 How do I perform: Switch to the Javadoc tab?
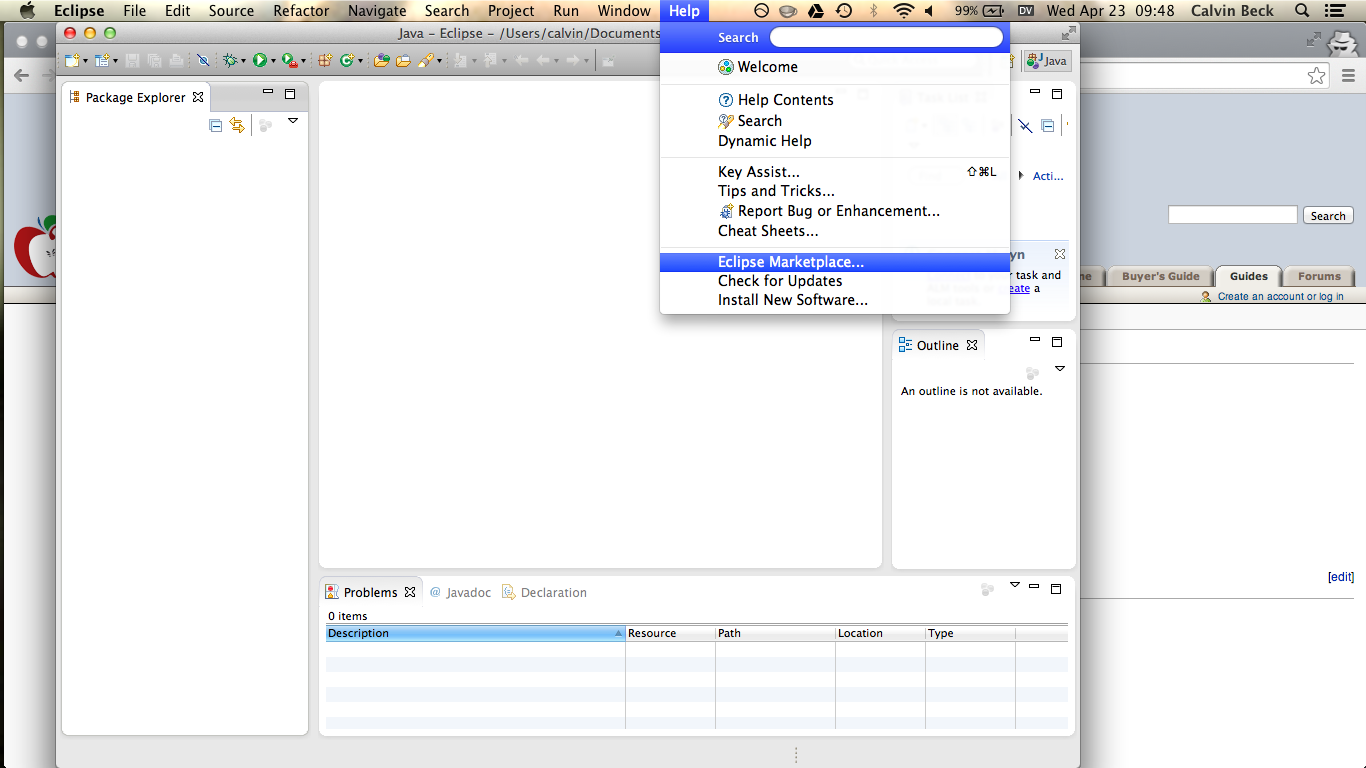(x=461, y=592)
